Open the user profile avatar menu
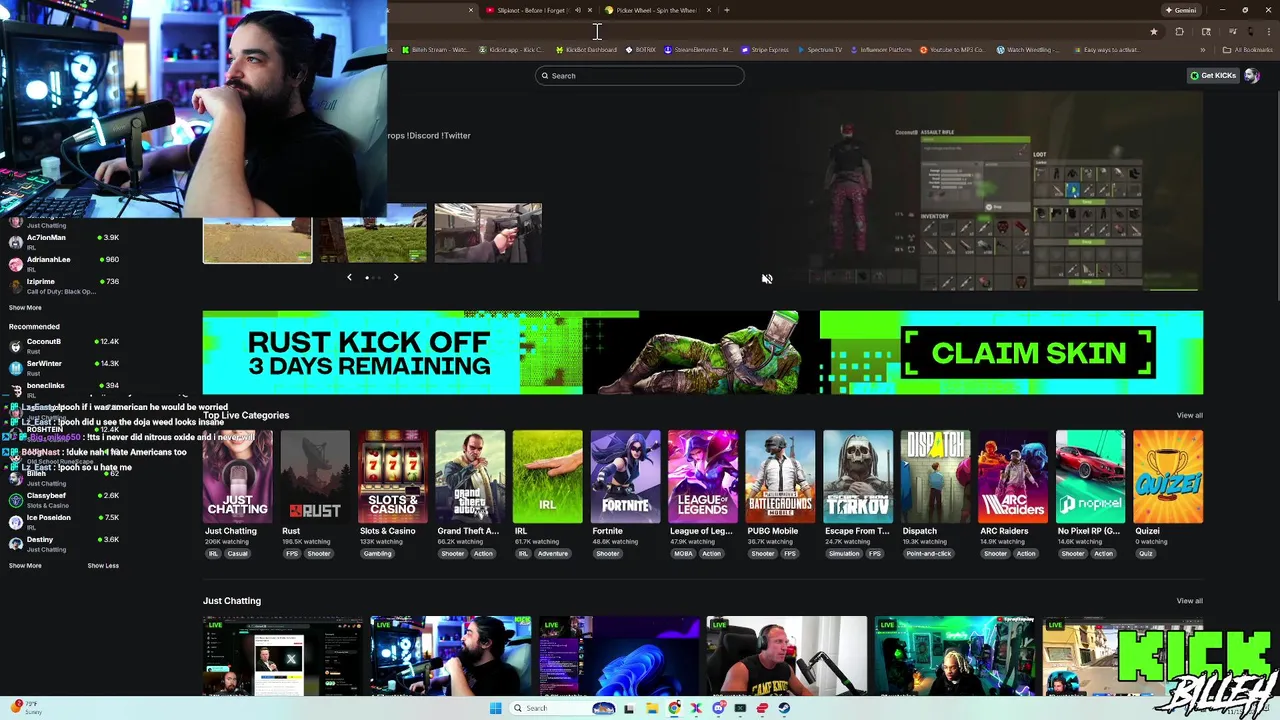 1252,76
